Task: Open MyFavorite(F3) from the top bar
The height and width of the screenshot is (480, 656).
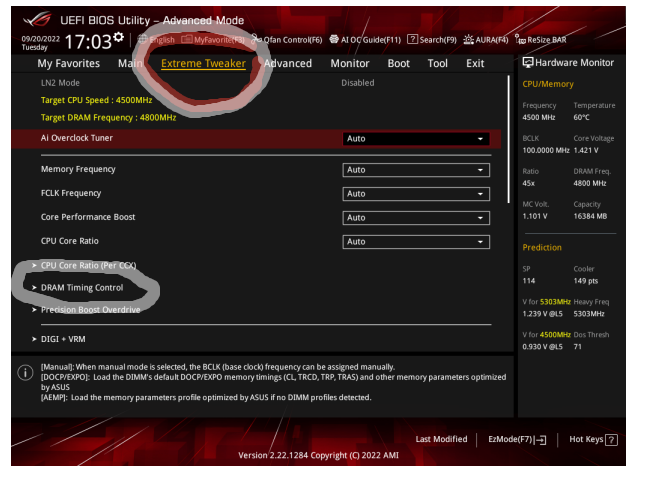Action: tap(213, 40)
